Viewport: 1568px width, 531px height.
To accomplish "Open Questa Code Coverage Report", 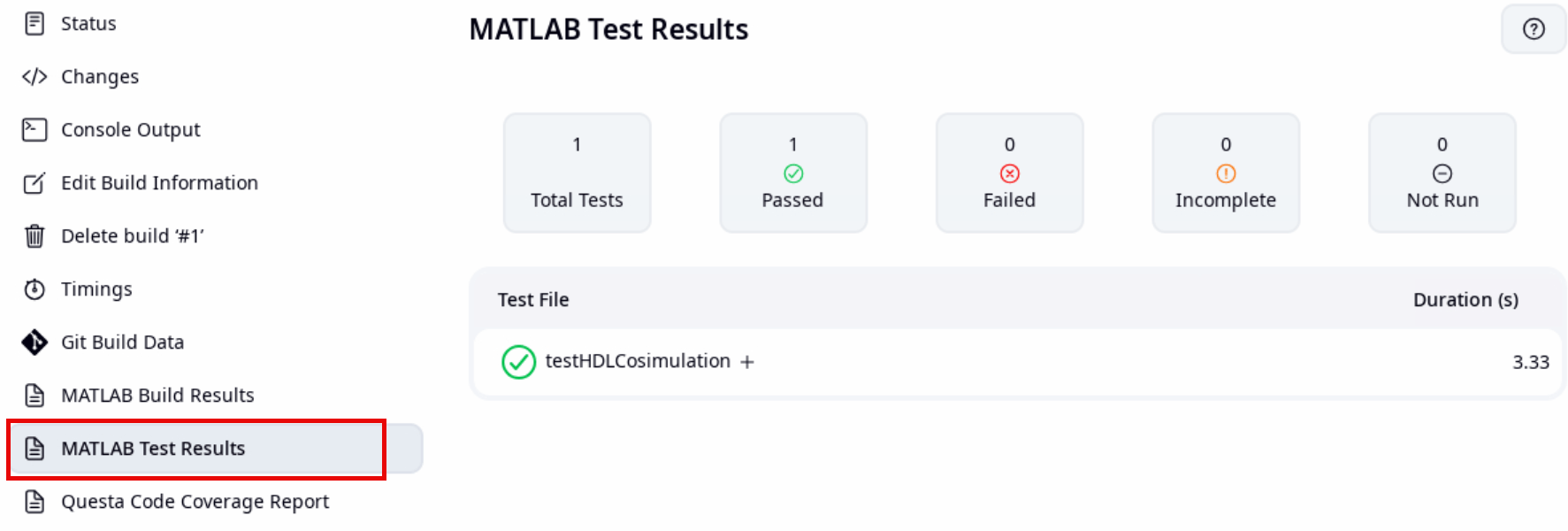I will point(195,502).
